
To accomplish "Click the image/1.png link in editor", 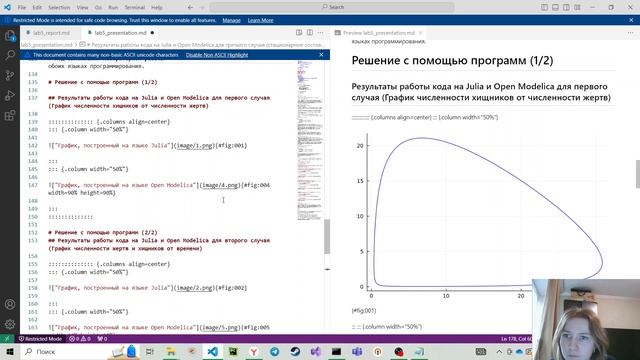I will click(x=194, y=145).
